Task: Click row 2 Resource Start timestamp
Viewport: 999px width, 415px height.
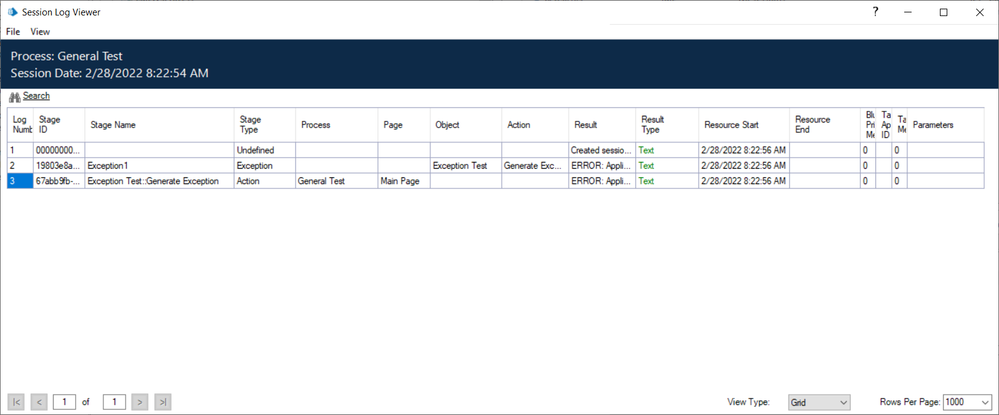Action: click(744, 166)
